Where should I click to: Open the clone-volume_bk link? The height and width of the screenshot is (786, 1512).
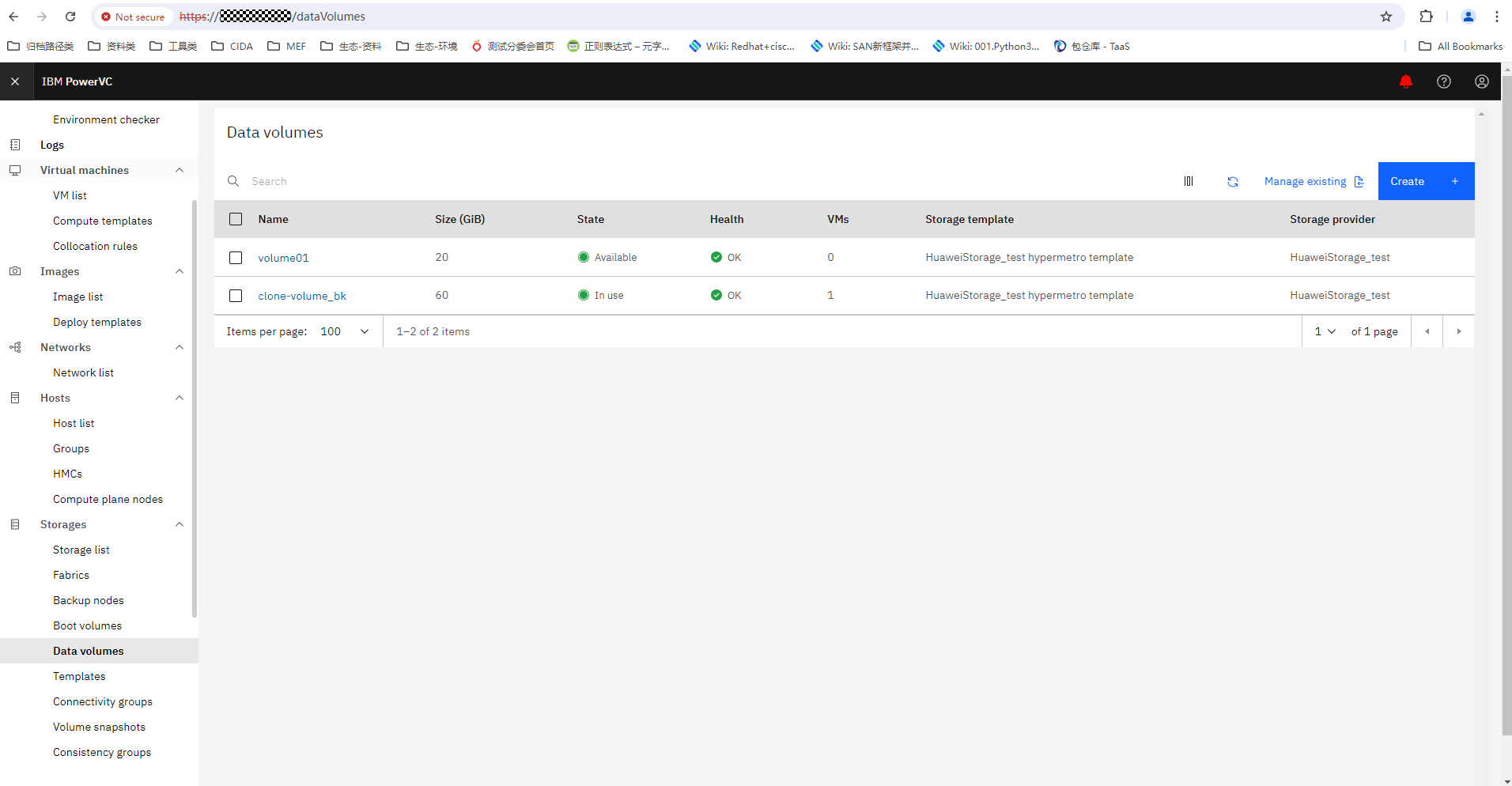pyautogui.click(x=302, y=296)
